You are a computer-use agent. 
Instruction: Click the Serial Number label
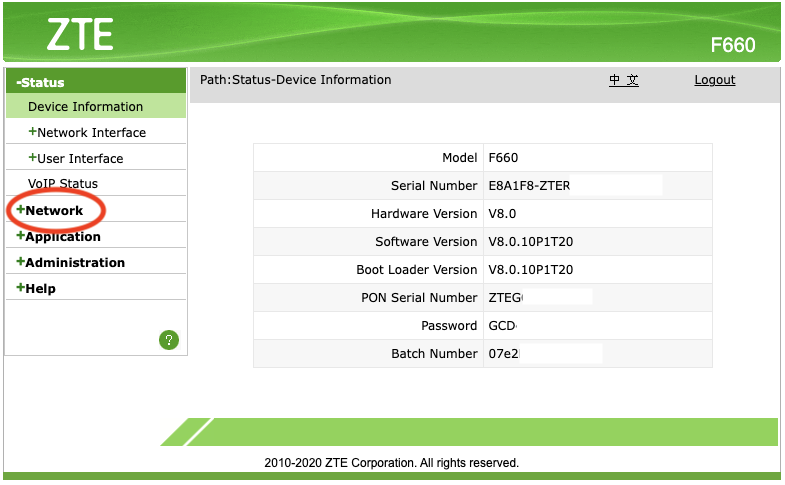pyautogui.click(x=434, y=186)
